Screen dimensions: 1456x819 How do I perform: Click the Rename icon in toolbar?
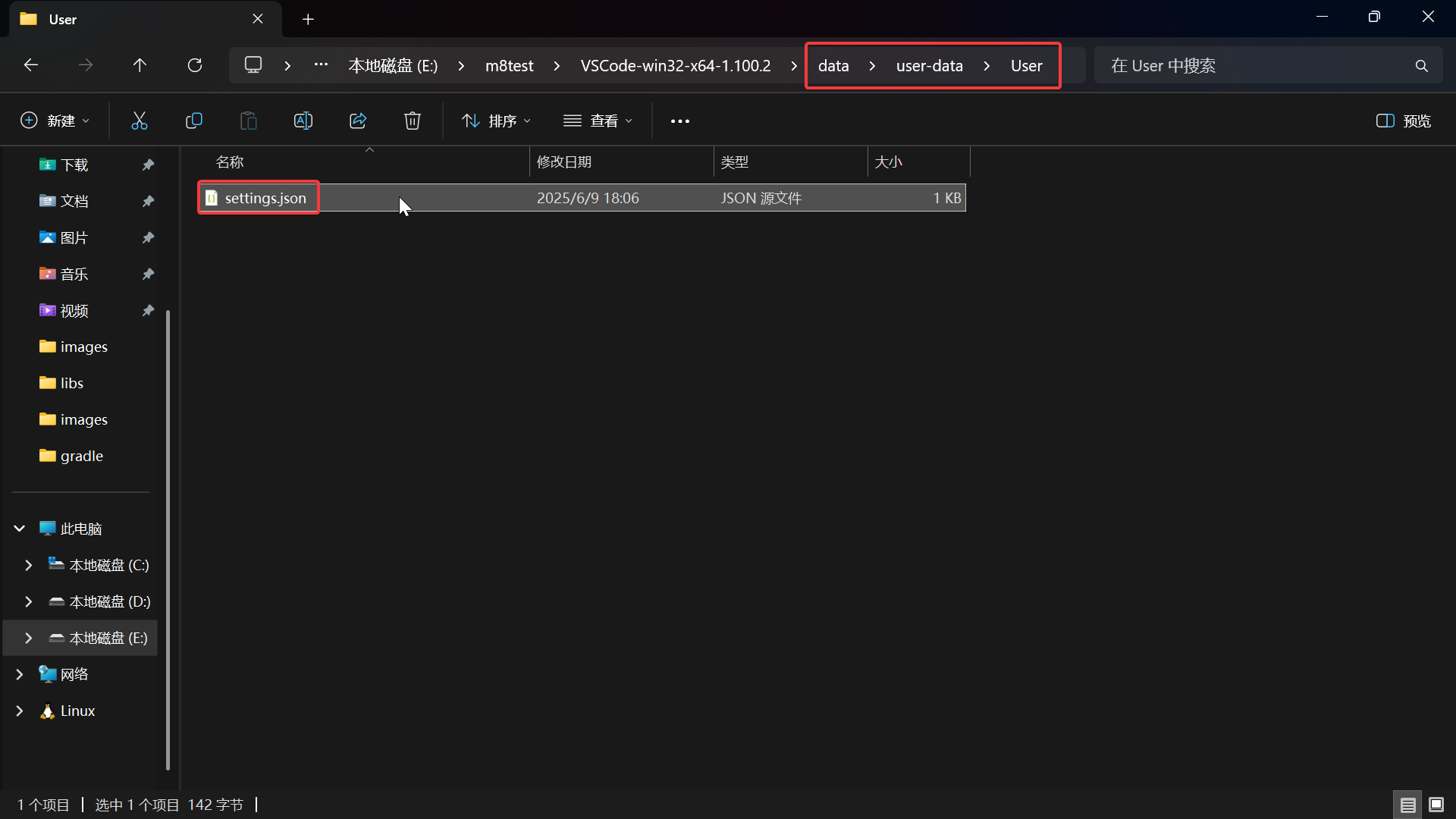pyautogui.click(x=303, y=121)
